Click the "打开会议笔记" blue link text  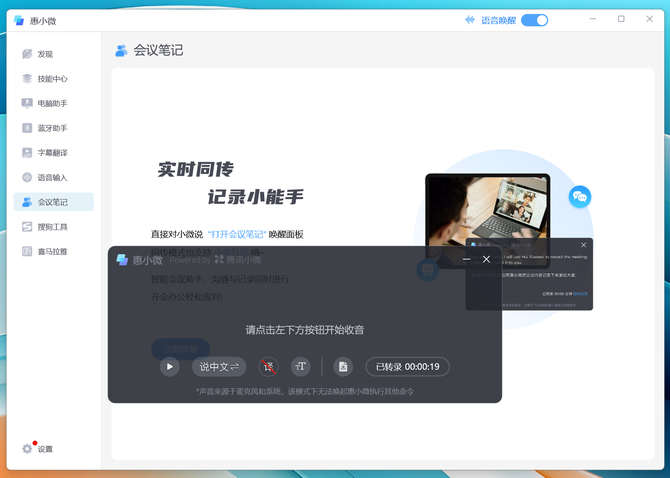point(237,234)
